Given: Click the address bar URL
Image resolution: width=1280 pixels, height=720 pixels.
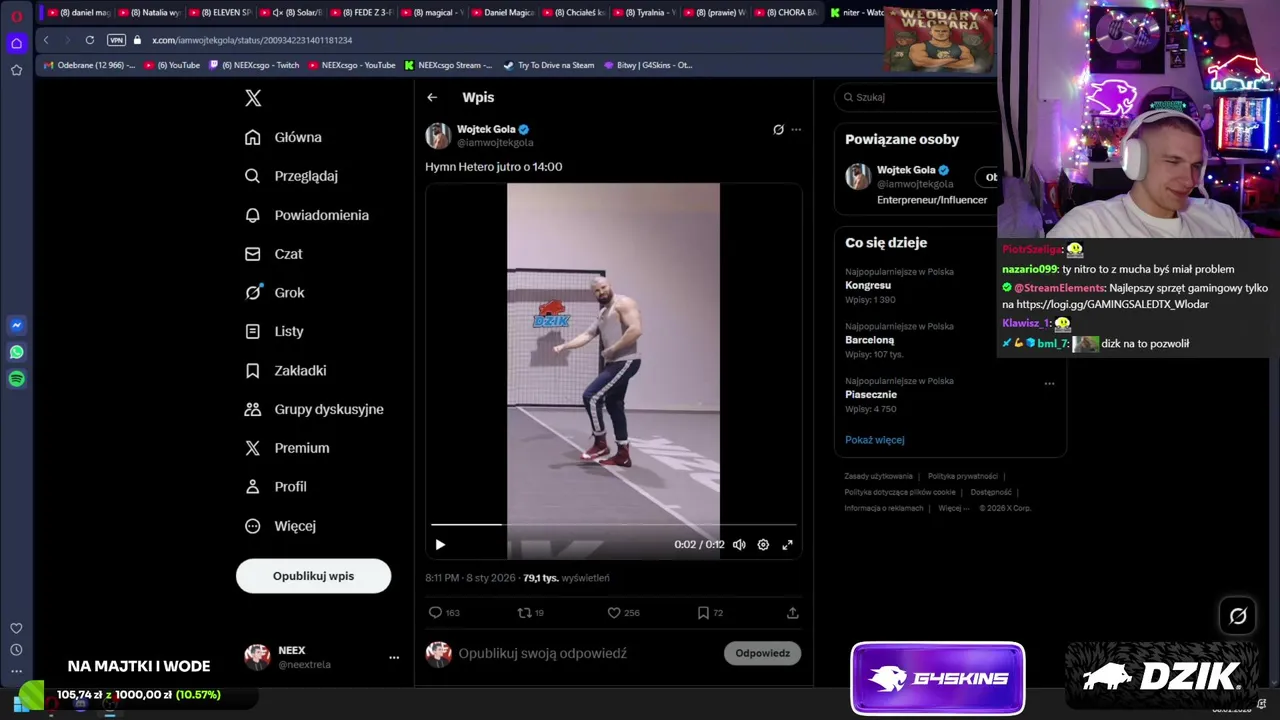Looking at the screenshot, I should coord(252,40).
